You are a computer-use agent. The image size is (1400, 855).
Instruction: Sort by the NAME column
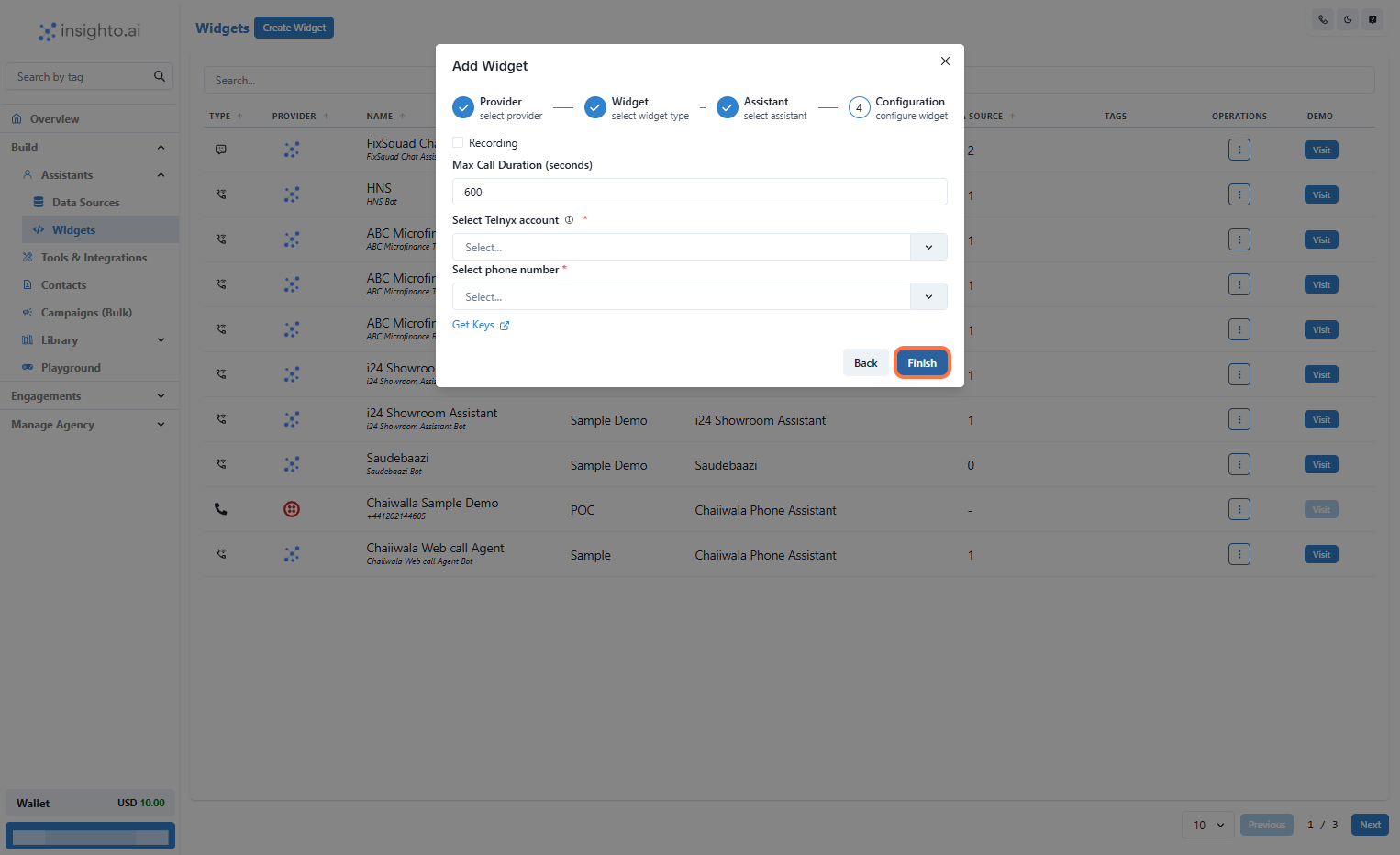tap(385, 117)
